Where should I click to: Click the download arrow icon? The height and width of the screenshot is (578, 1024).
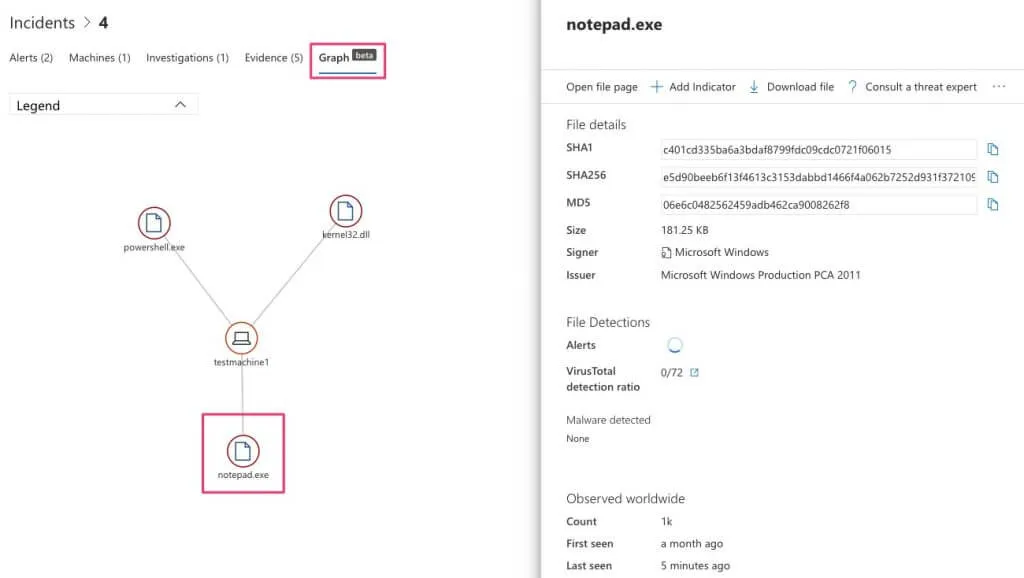[754, 86]
